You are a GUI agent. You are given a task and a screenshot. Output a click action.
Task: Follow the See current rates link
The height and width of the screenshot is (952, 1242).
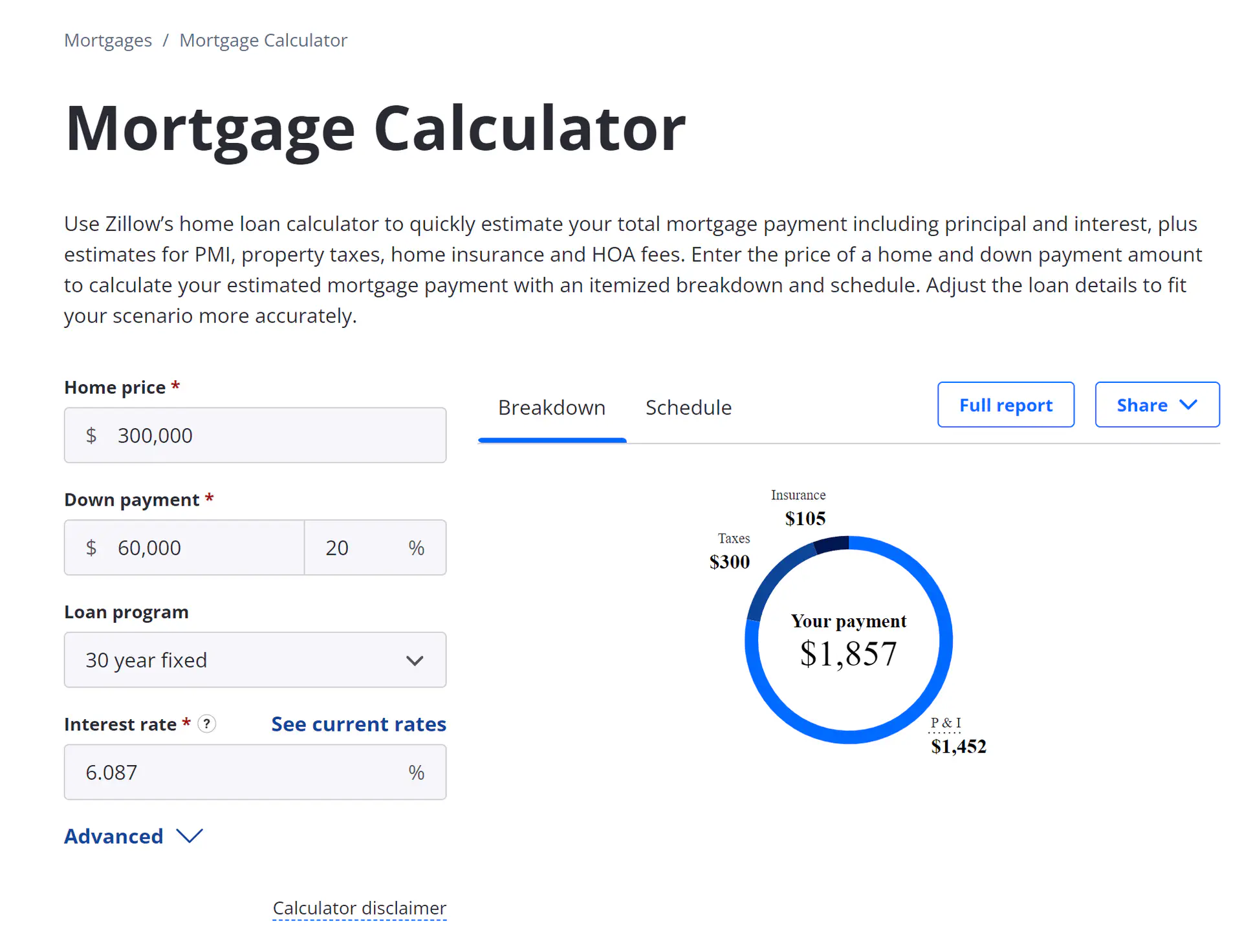pyautogui.click(x=358, y=724)
